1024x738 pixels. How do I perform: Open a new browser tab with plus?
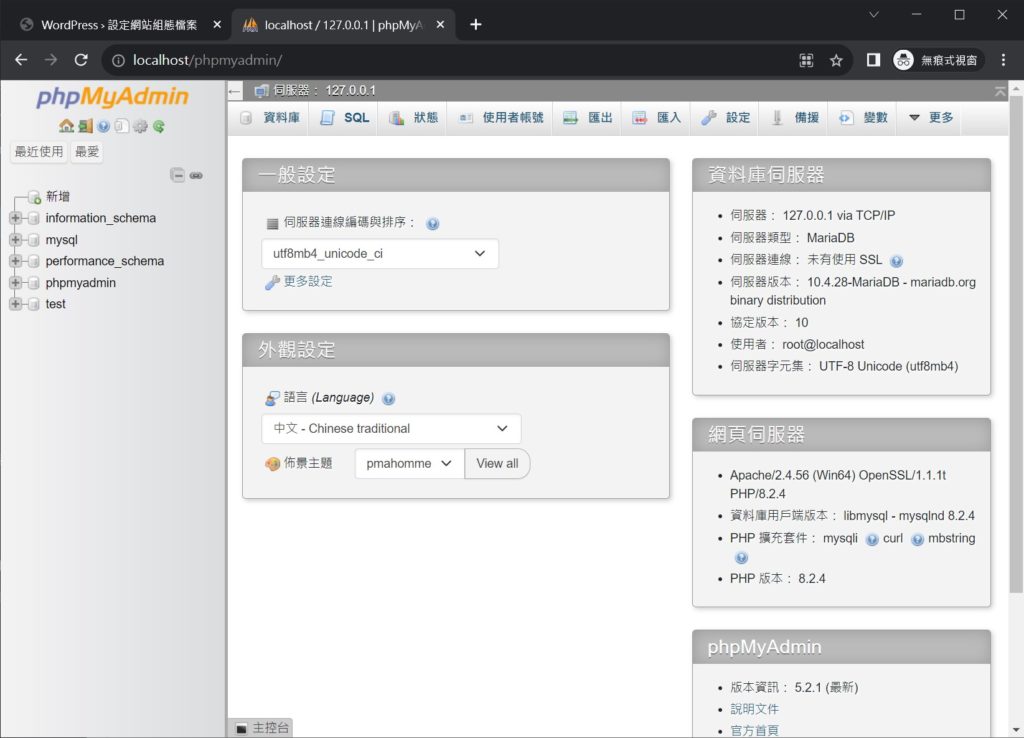475,25
